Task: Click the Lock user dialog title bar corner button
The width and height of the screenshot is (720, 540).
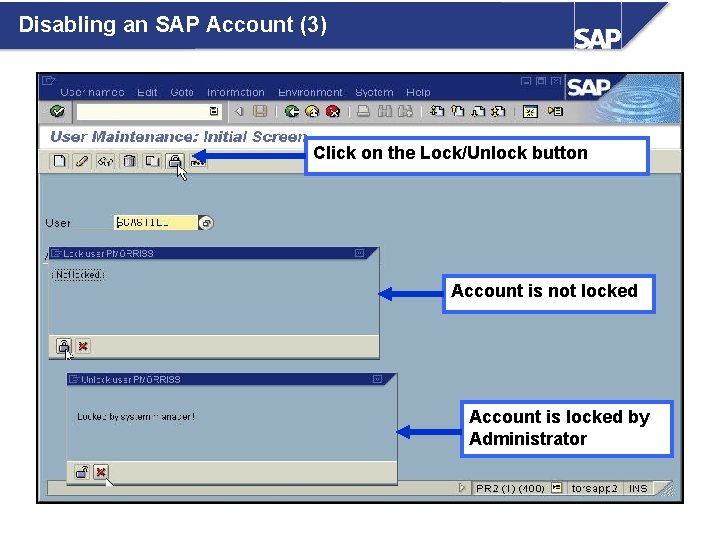Action: (360, 253)
